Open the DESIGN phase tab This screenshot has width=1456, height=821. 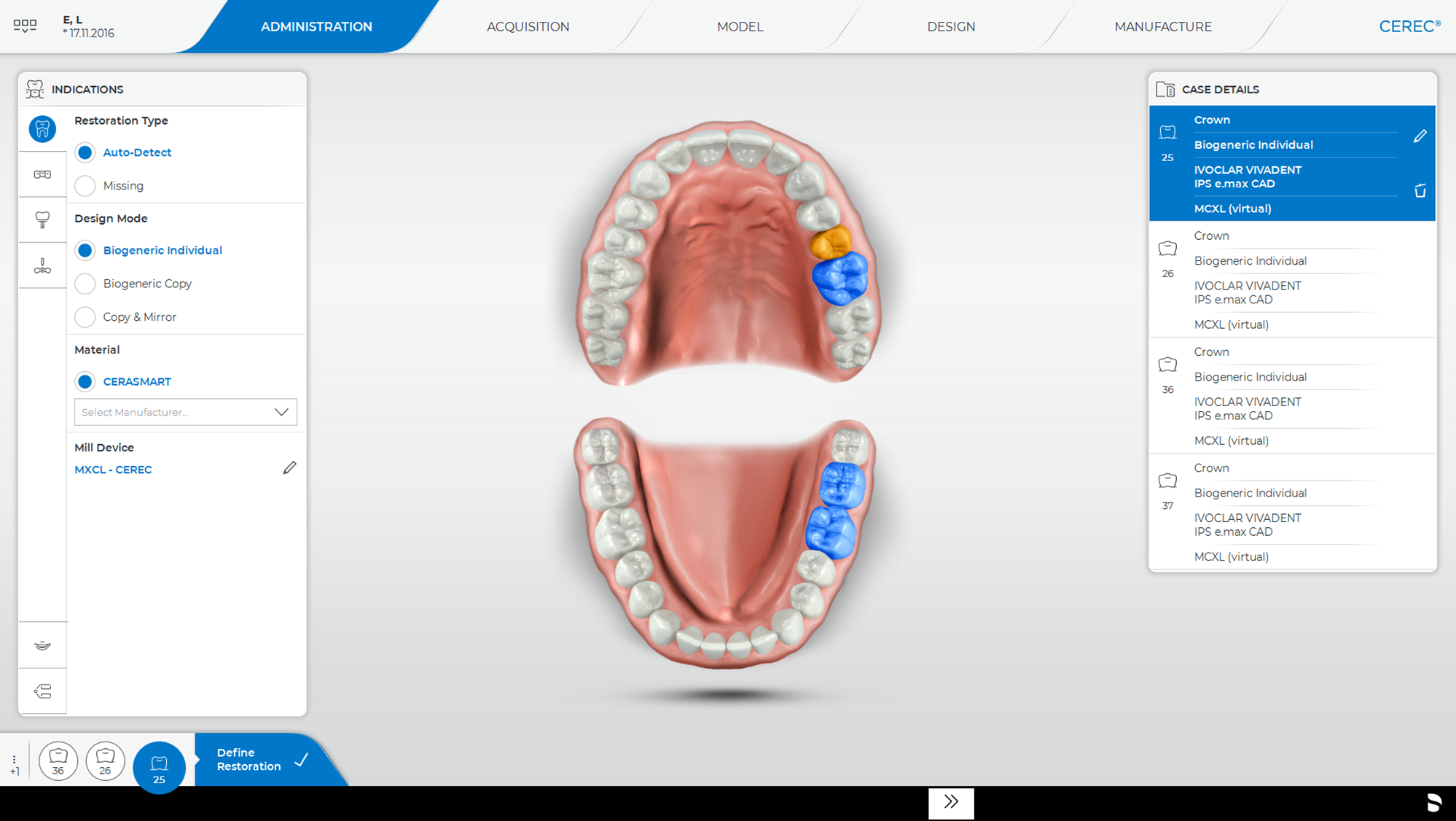coord(950,27)
